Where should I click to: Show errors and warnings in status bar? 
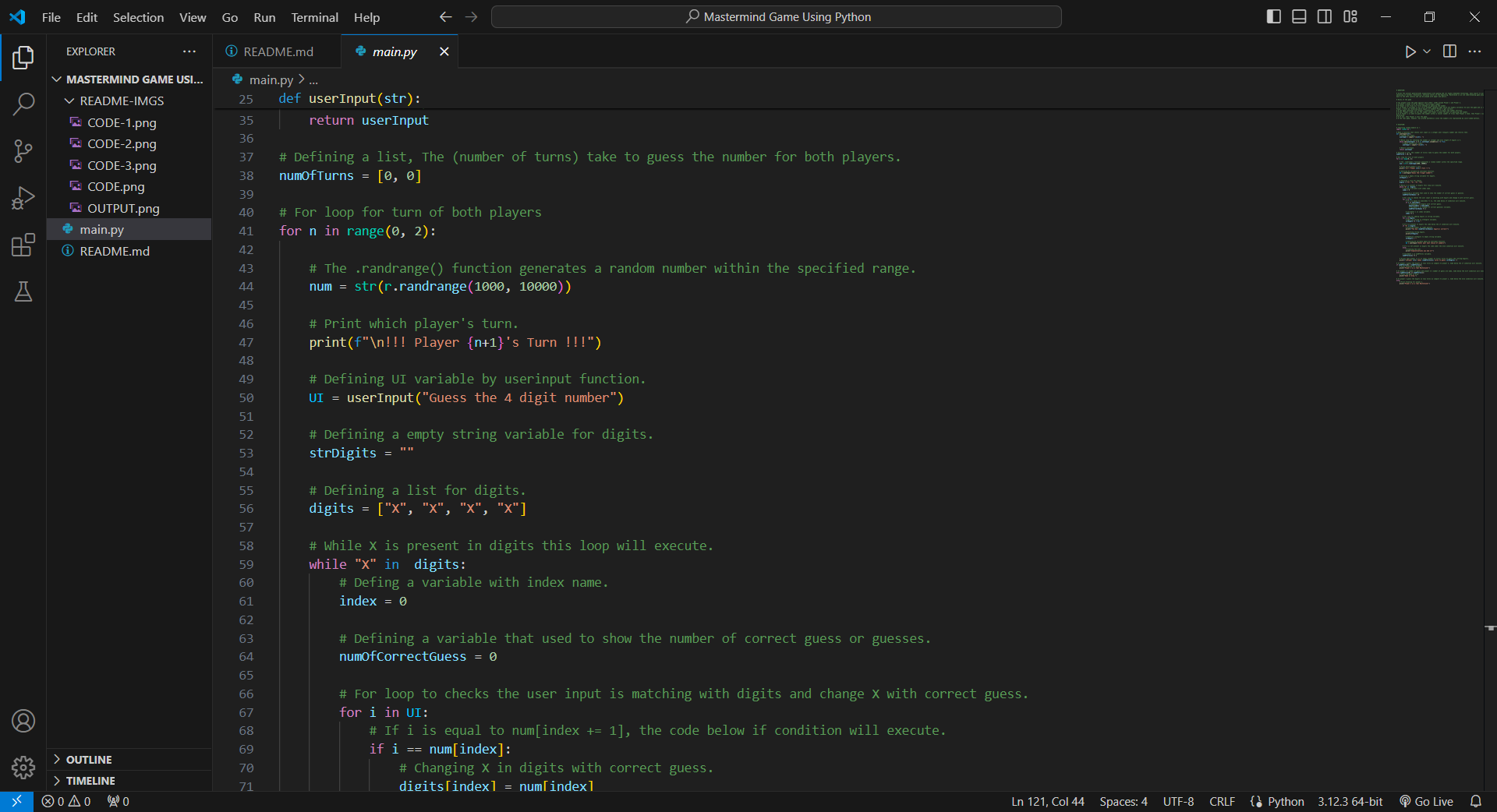point(66,801)
